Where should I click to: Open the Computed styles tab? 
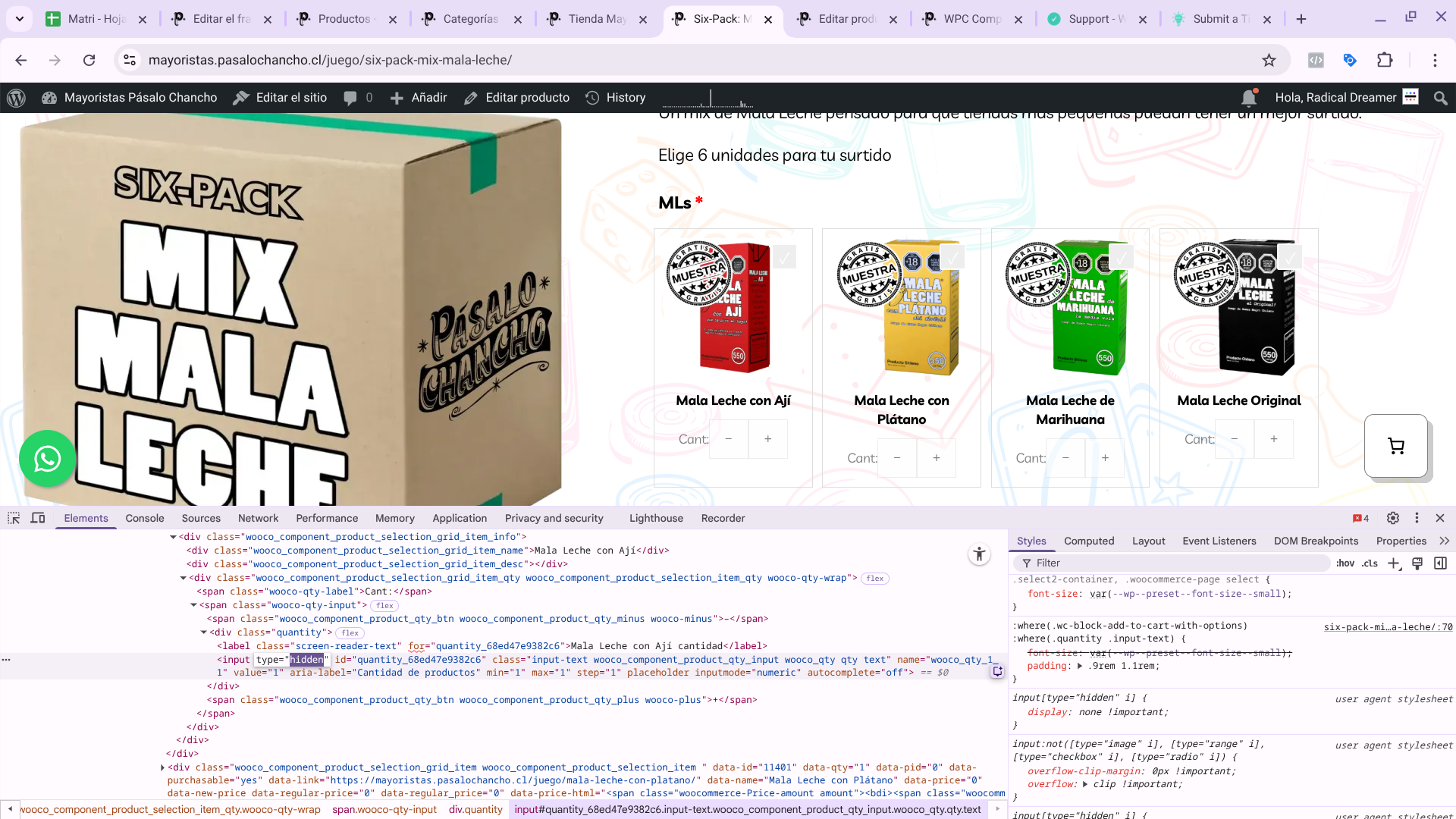pyautogui.click(x=1088, y=541)
